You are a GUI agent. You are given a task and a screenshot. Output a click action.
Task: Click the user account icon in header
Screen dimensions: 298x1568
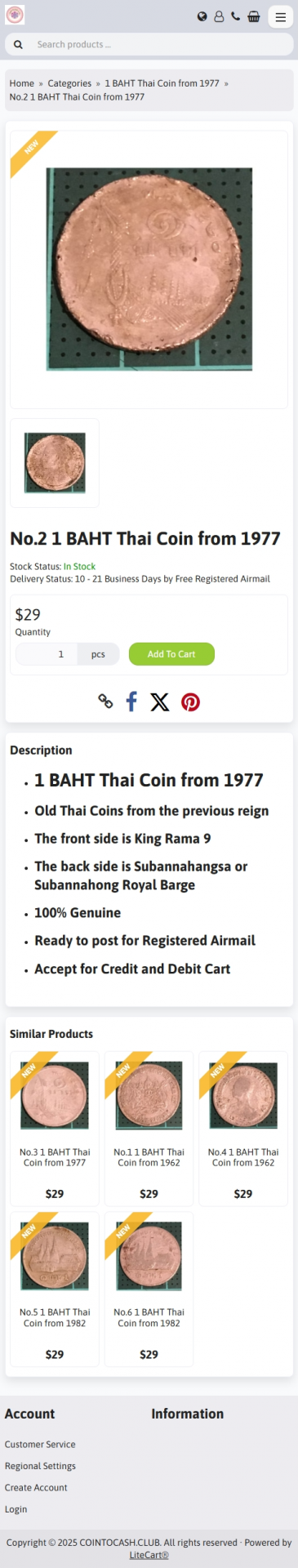(x=219, y=16)
